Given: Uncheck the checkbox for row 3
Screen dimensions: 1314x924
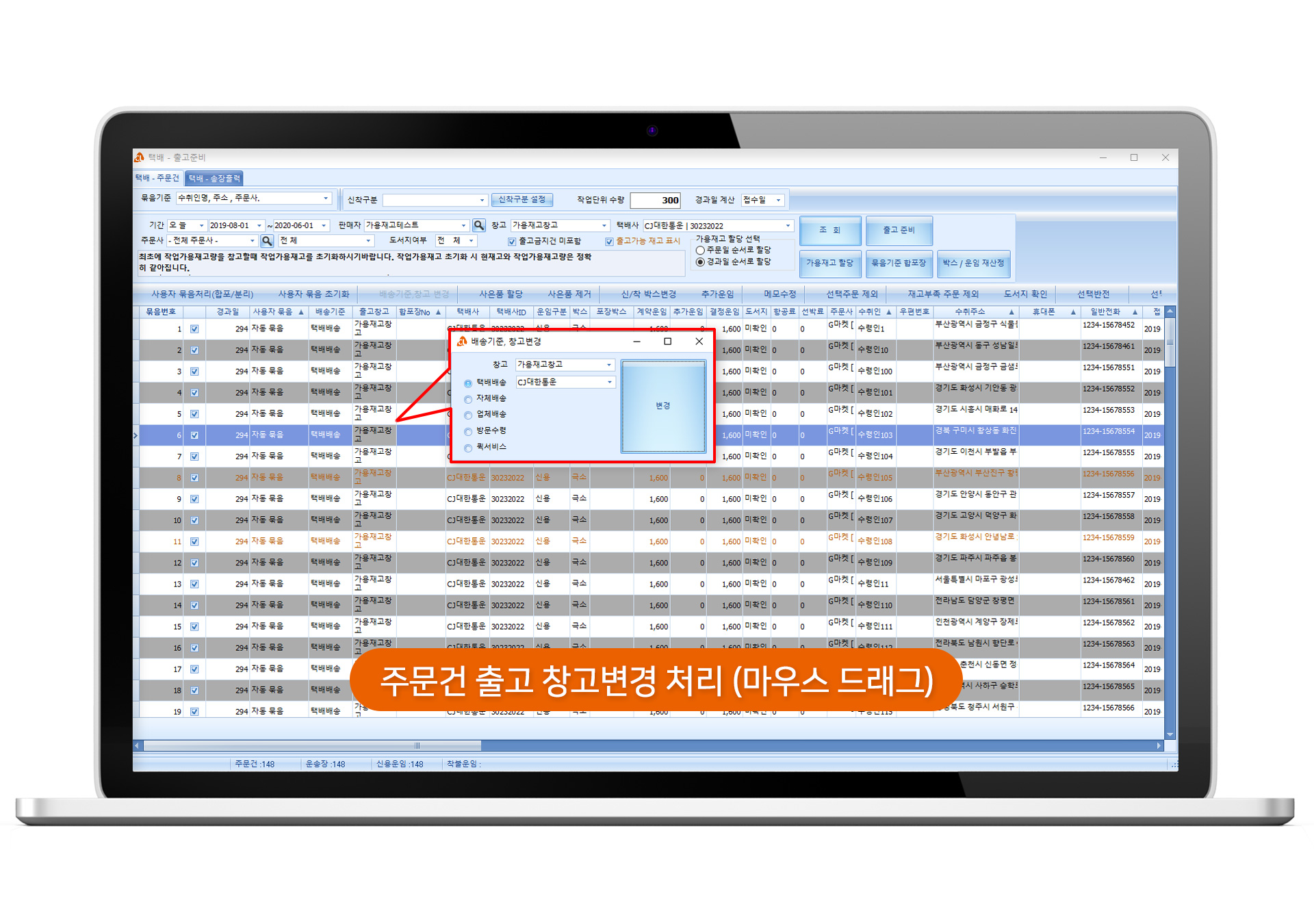Looking at the screenshot, I should click(194, 372).
